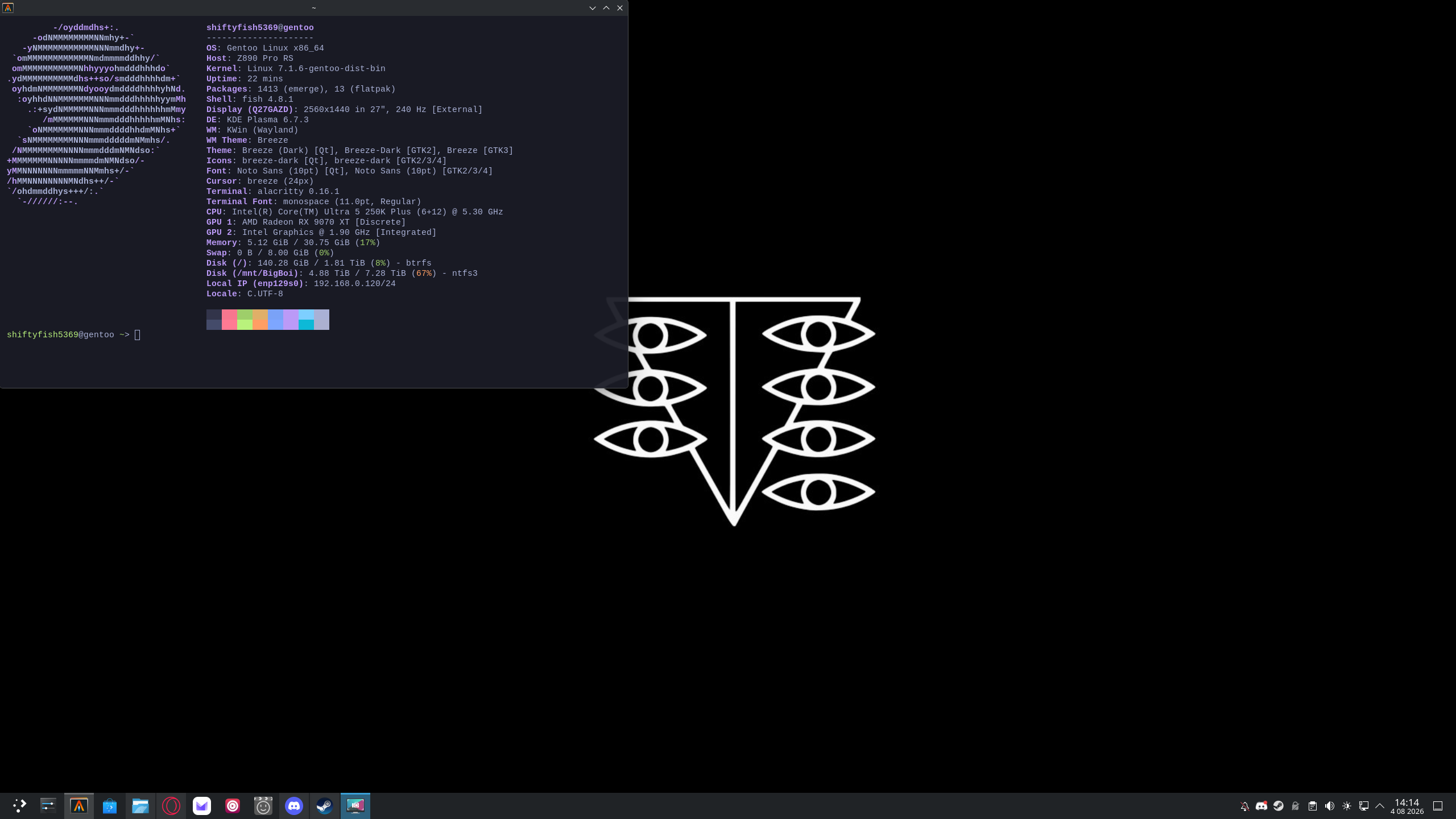Image resolution: width=1456 pixels, height=819 pixels.
Task: Click the "WM: KWin (Wayland)" line
Action: tap(253, 130)
